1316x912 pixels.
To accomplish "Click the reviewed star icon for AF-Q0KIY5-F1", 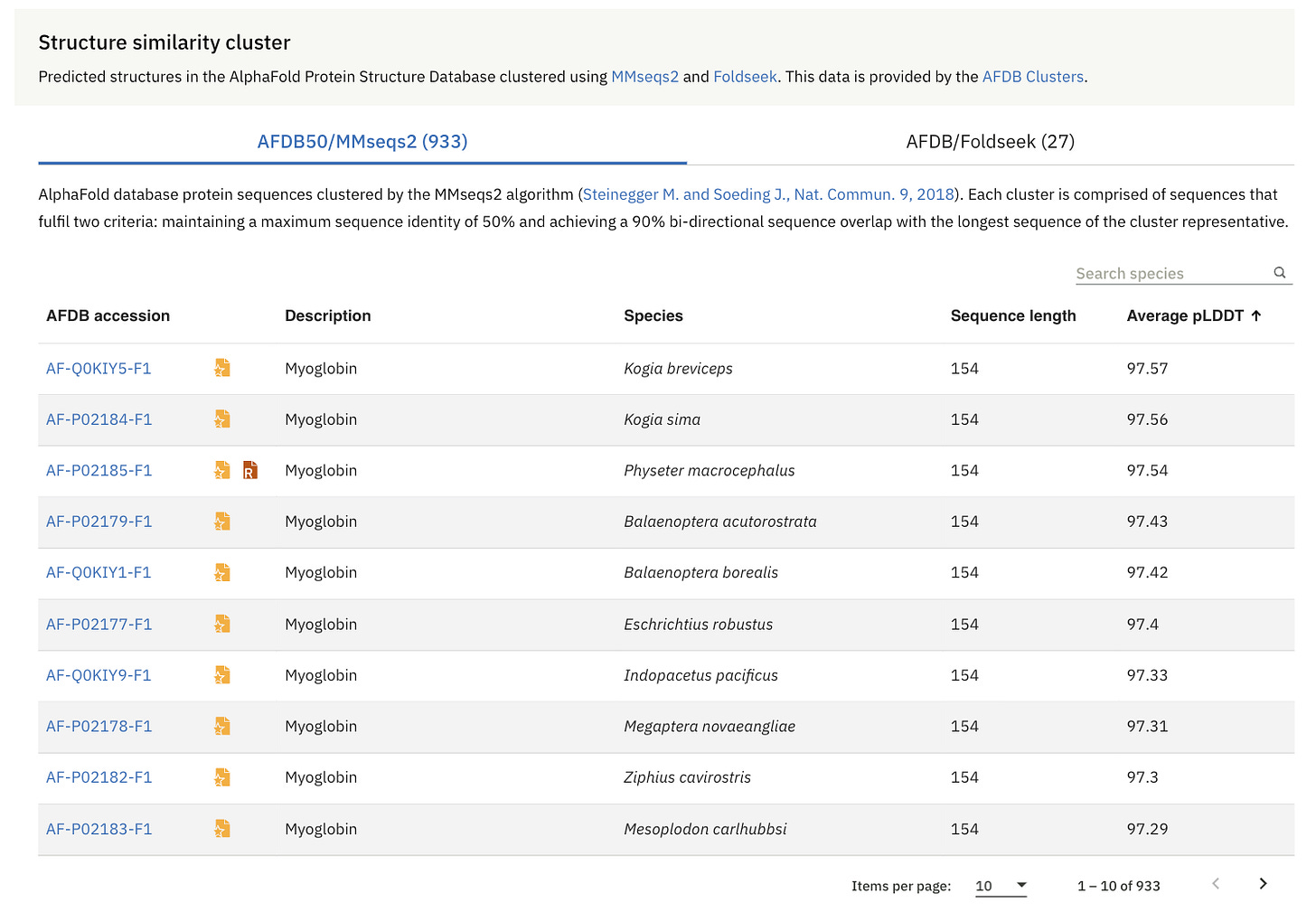I will [x=221, y=368].
